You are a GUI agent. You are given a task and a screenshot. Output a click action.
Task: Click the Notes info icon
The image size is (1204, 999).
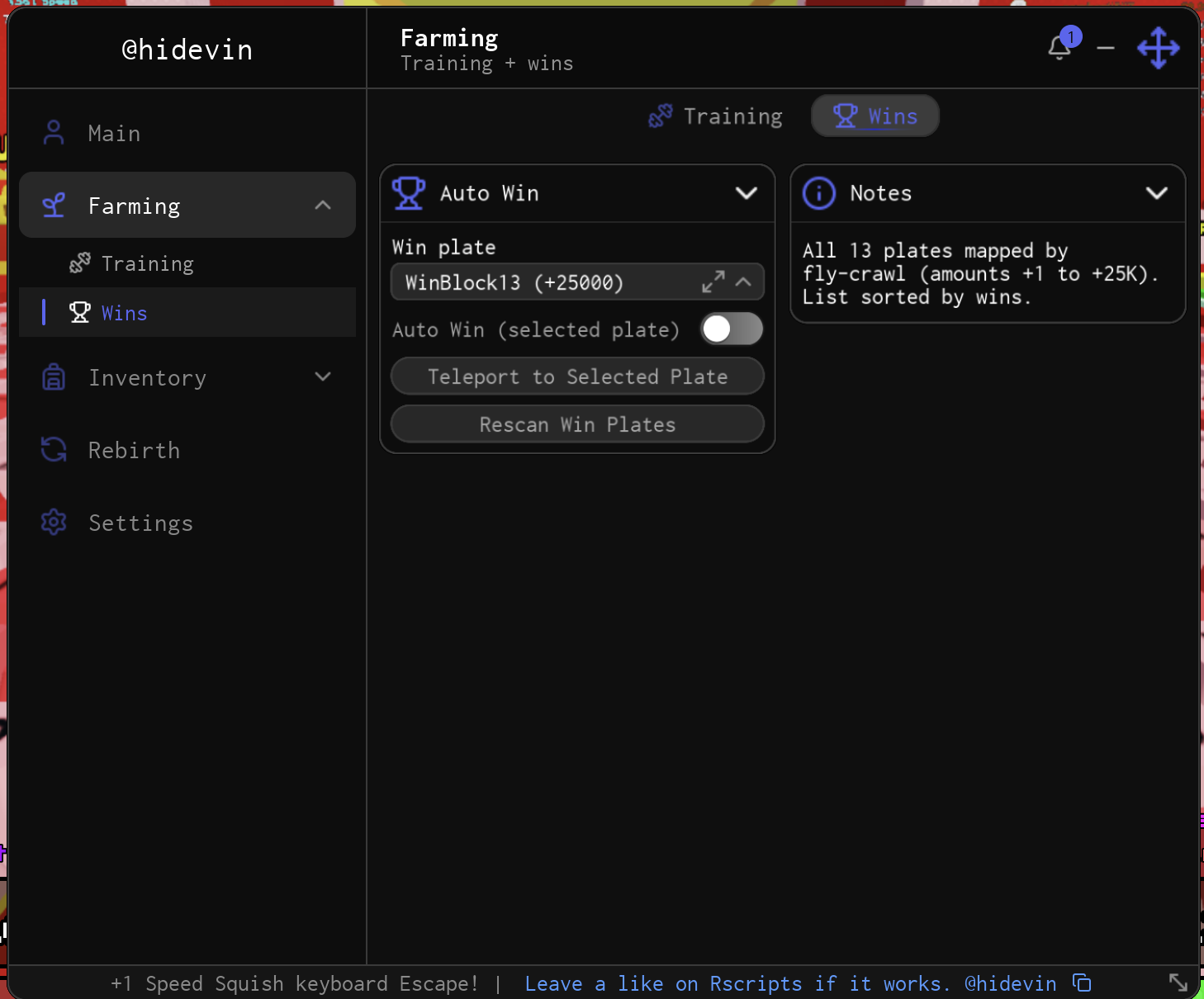click(819, 193)
